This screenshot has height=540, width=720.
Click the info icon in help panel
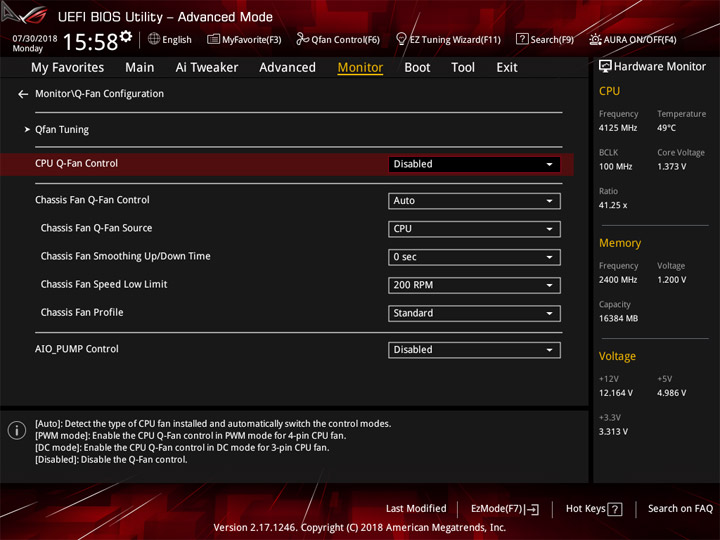tap(17, 430)
